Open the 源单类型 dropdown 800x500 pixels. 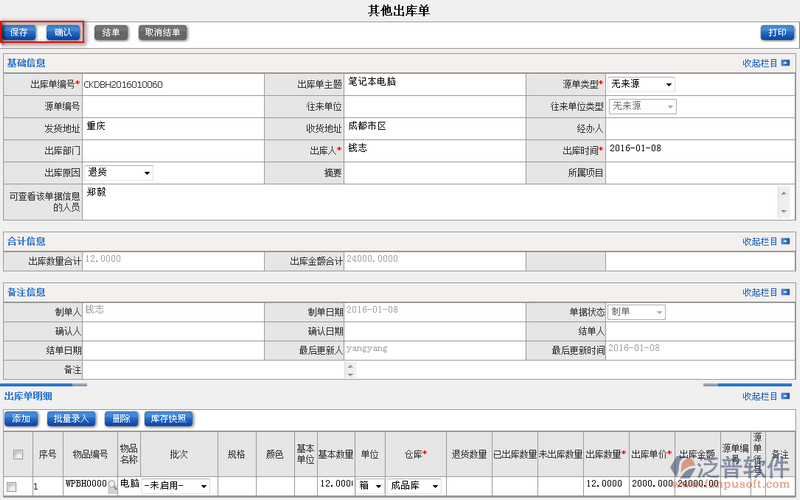(x=641, y=84)
